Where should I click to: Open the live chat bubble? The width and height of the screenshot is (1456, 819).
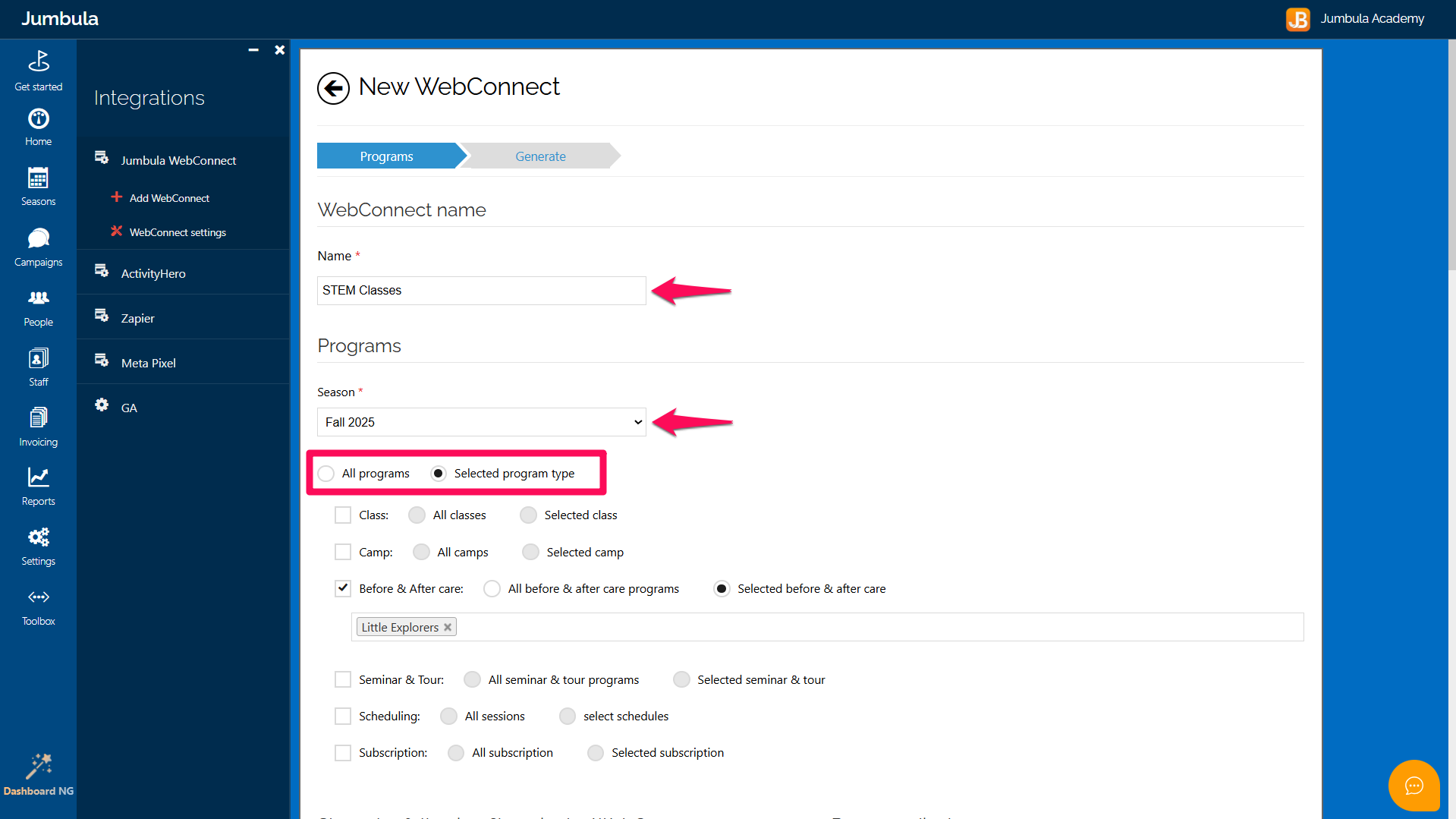[x=1414, y=786]
